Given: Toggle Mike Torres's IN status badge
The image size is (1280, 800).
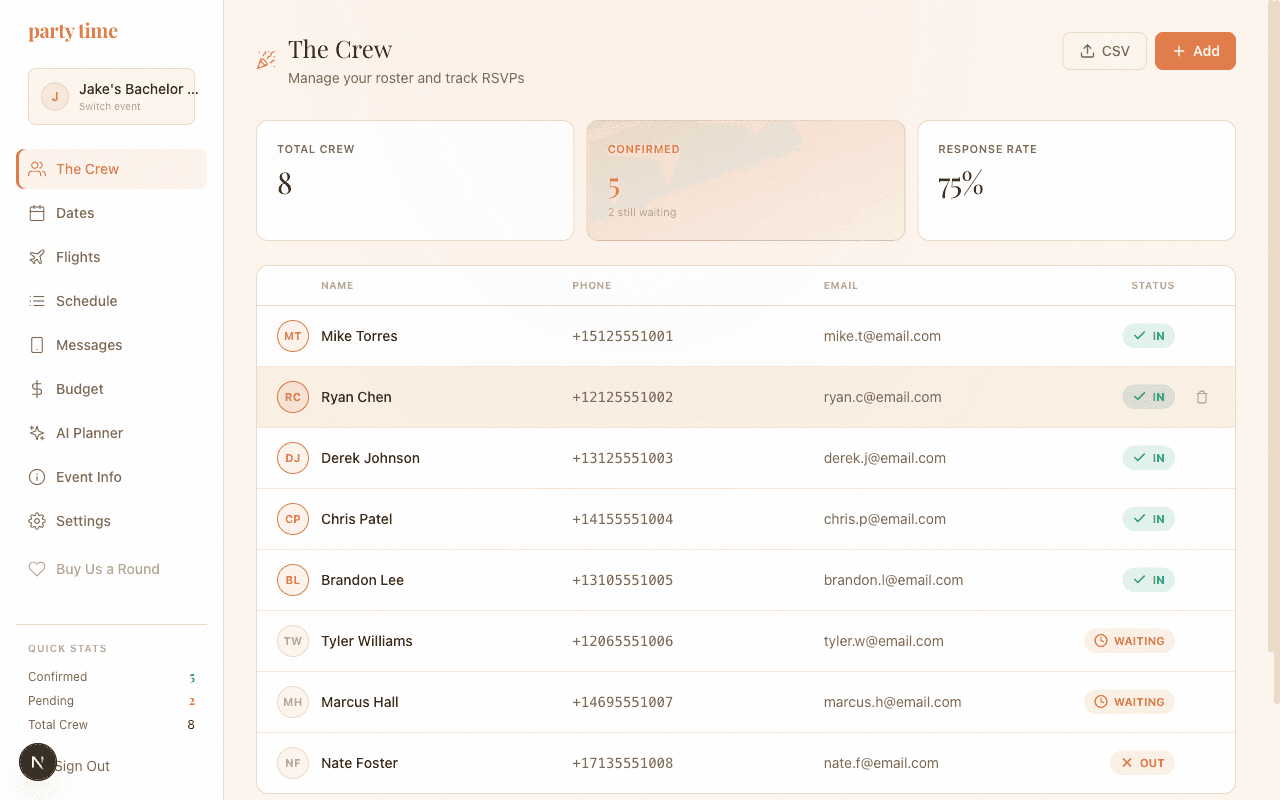Looking at the screenshot, I should (1148, 336).
